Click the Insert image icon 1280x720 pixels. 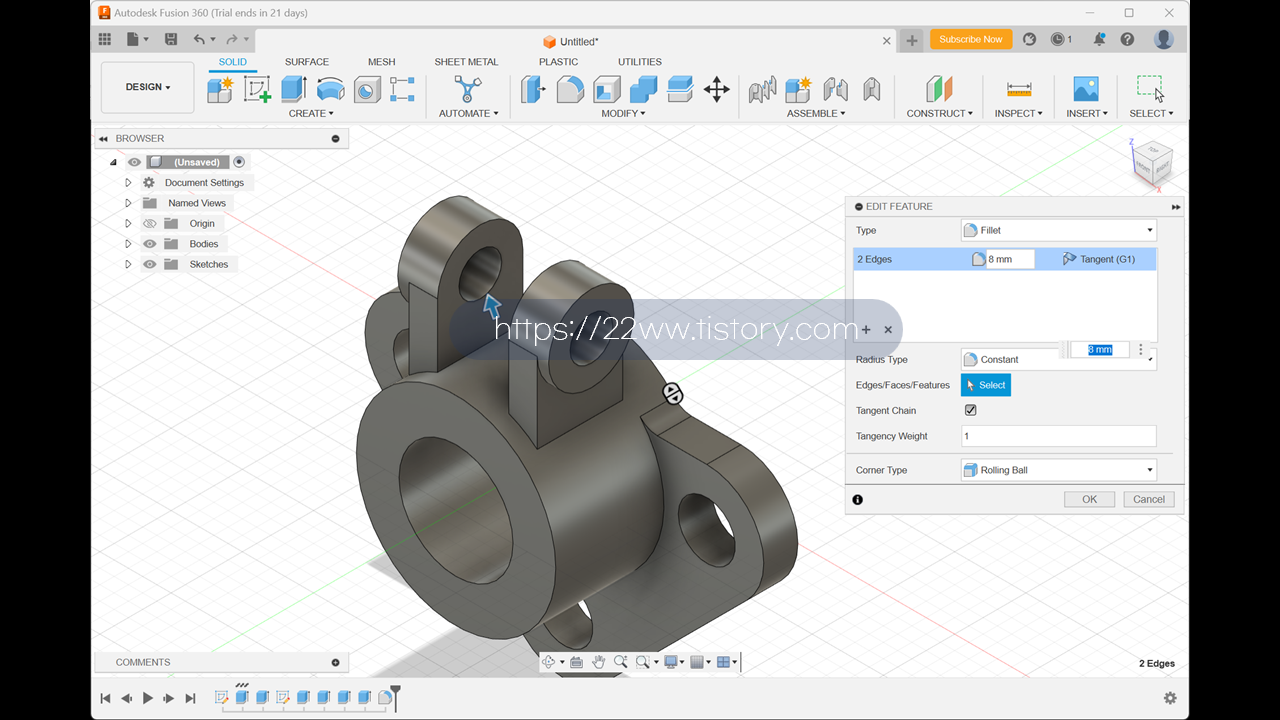click(x=1086, y=89)
